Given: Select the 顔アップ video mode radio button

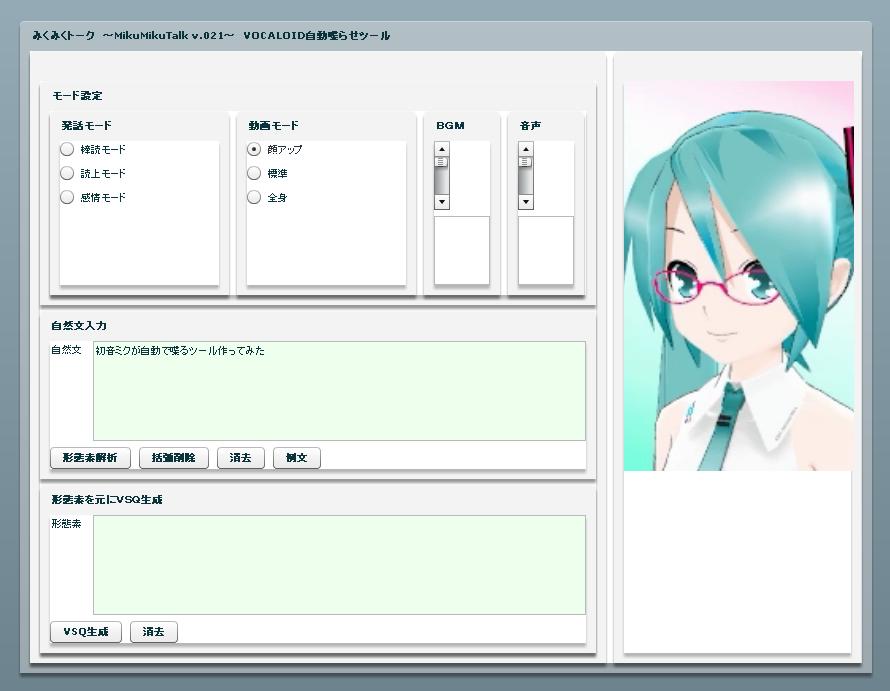Looking at the screenshot, I should [254, 149].
